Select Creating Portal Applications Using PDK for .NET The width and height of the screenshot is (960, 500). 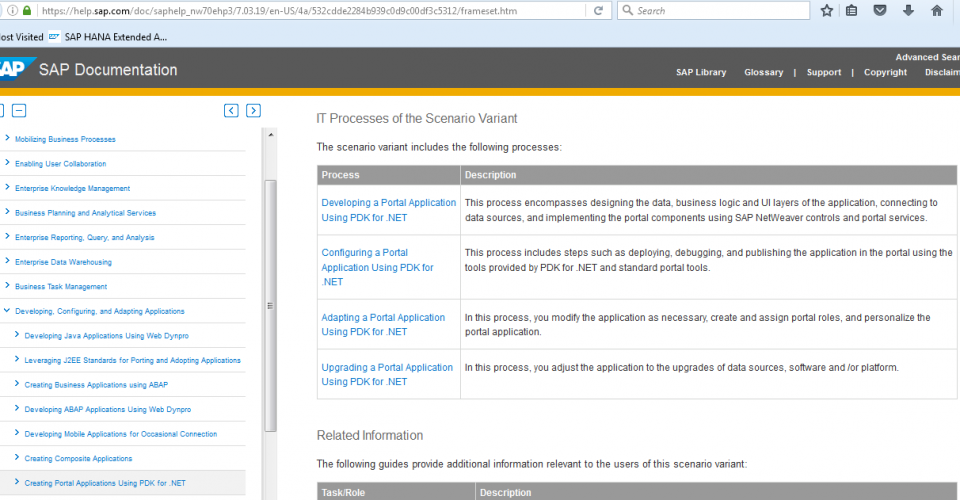click(x=105, y=483)
